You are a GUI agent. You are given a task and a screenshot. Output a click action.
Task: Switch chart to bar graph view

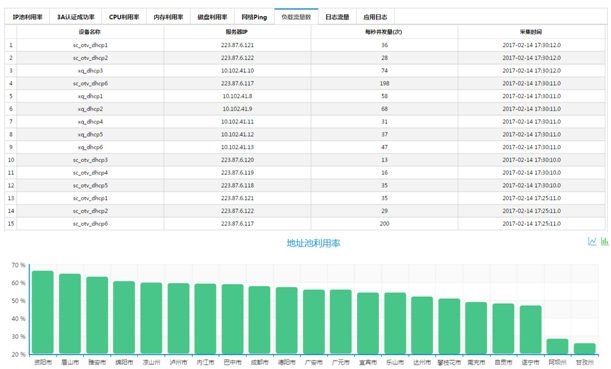click(x=604, y=242)
